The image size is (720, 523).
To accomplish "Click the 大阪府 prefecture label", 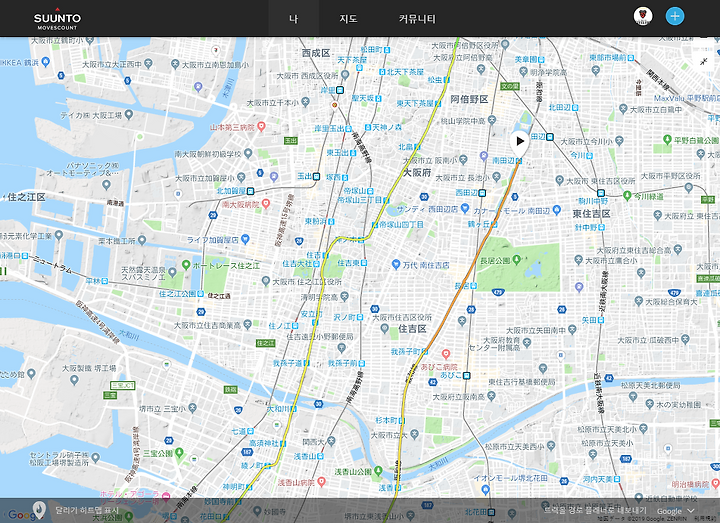I will (417, 173).
